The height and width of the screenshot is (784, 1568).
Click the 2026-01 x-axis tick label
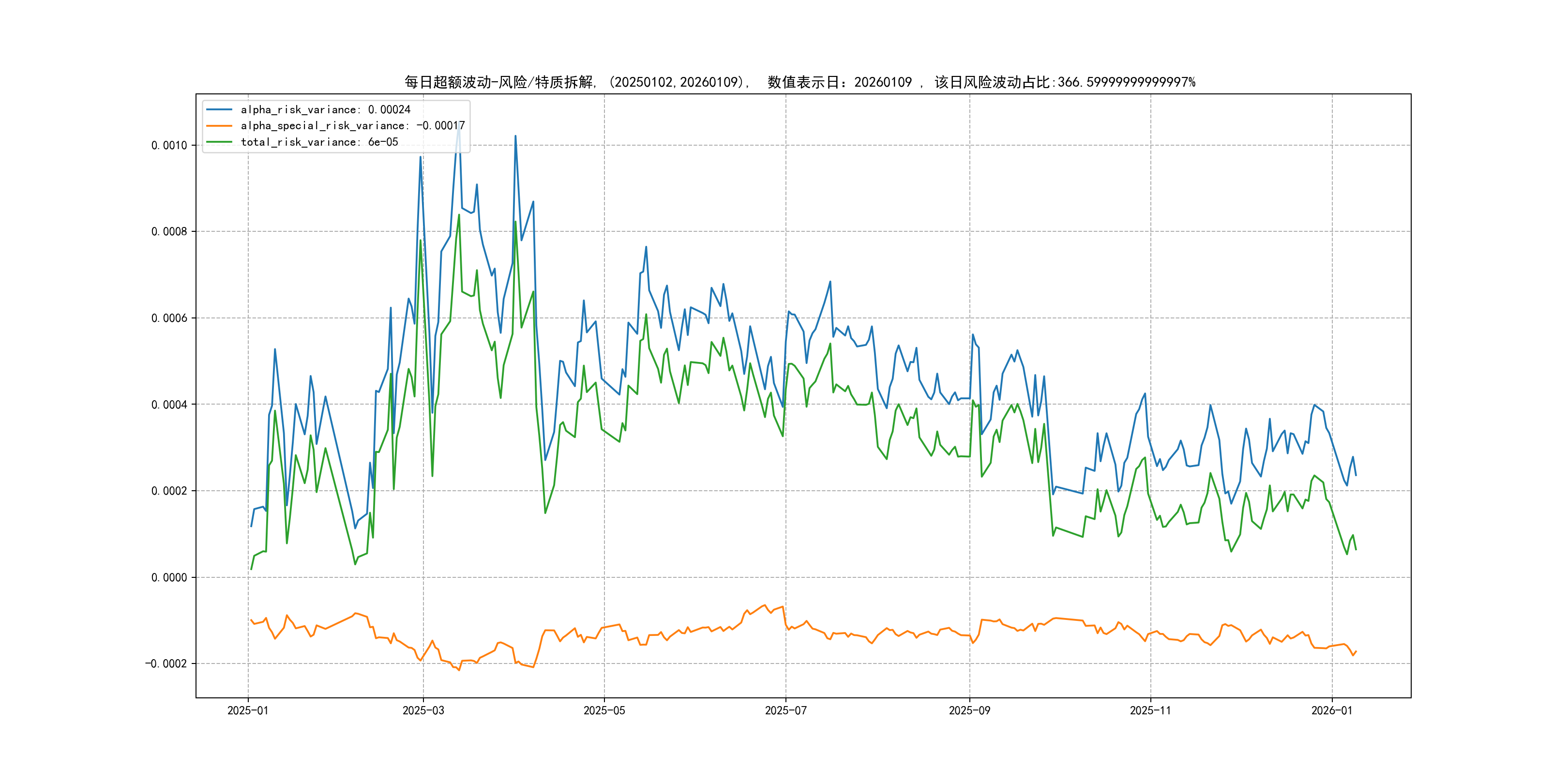pyautogui.click(x=1331, y=710)
